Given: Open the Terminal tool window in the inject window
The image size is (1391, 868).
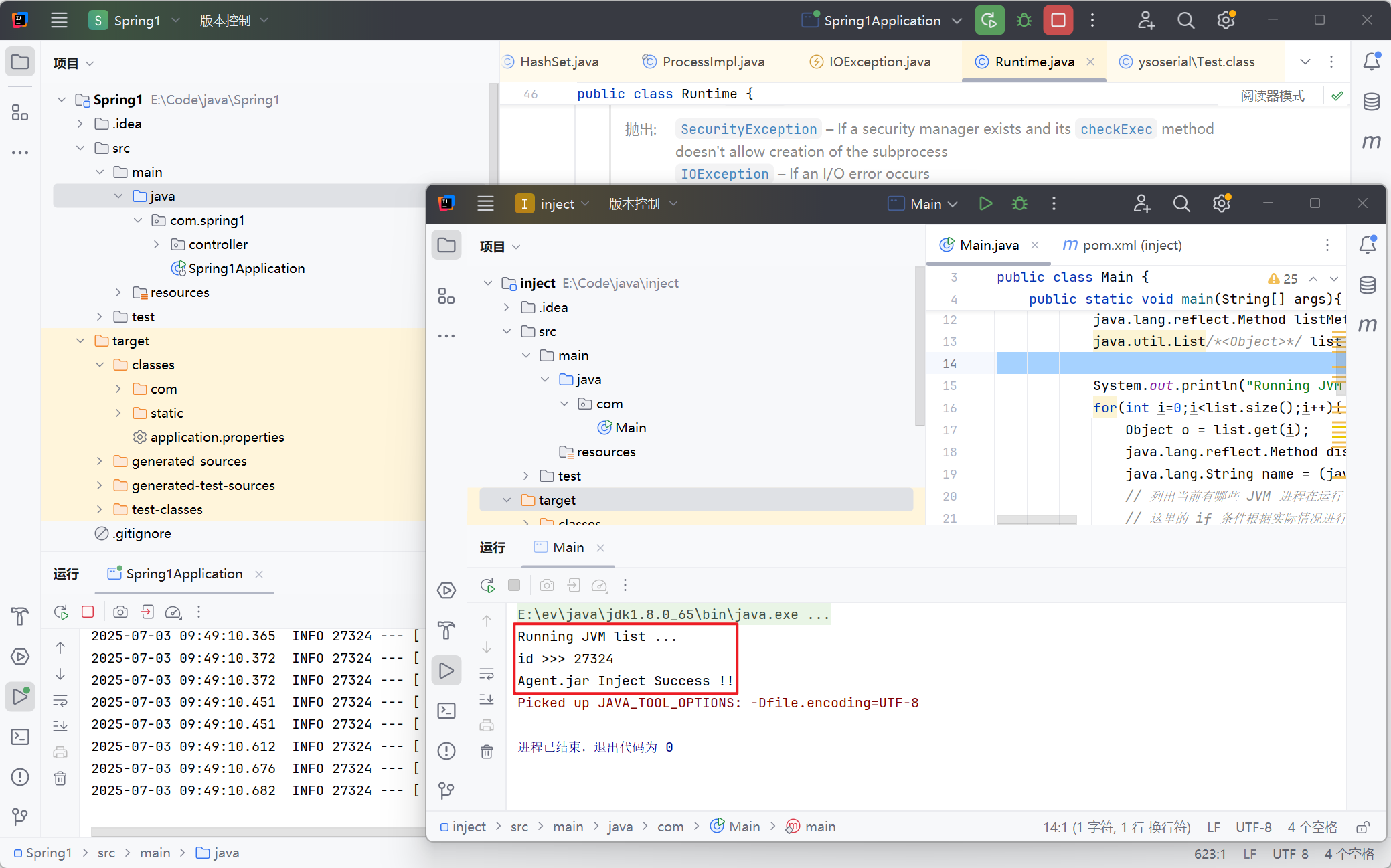Looking at the screenshot, I should 446,711.
